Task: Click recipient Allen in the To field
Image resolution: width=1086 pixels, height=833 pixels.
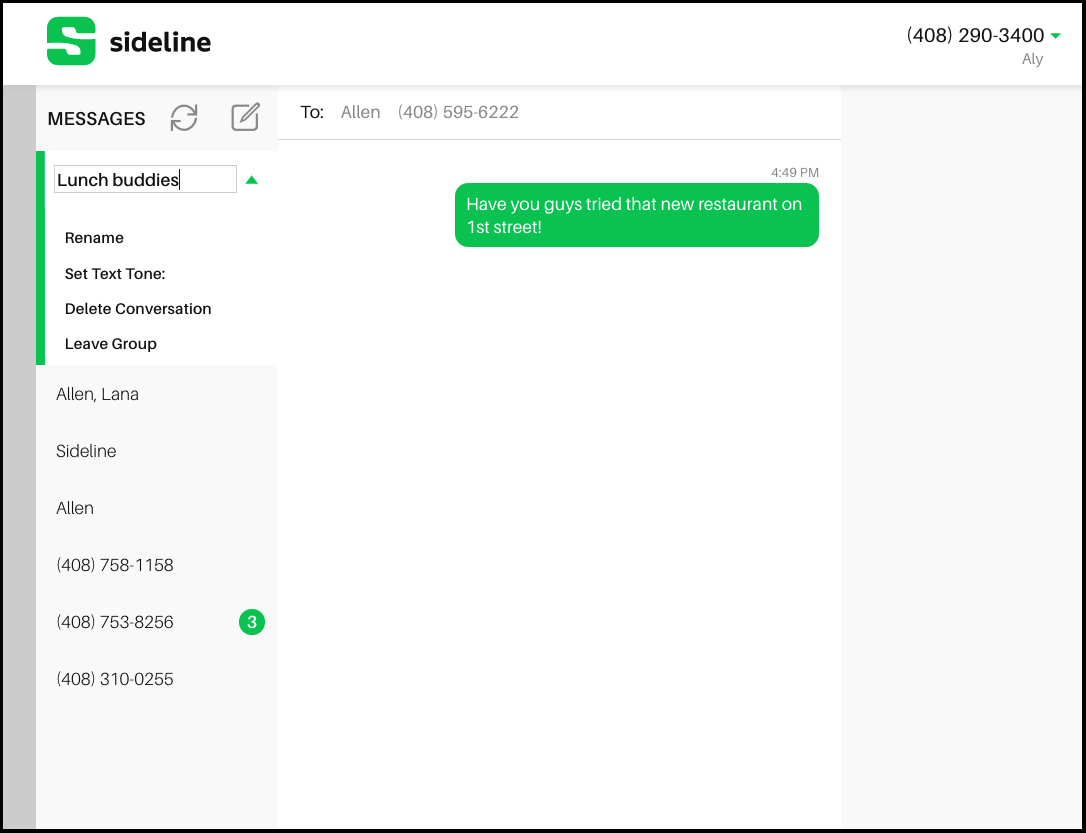Action: [360, 112]
